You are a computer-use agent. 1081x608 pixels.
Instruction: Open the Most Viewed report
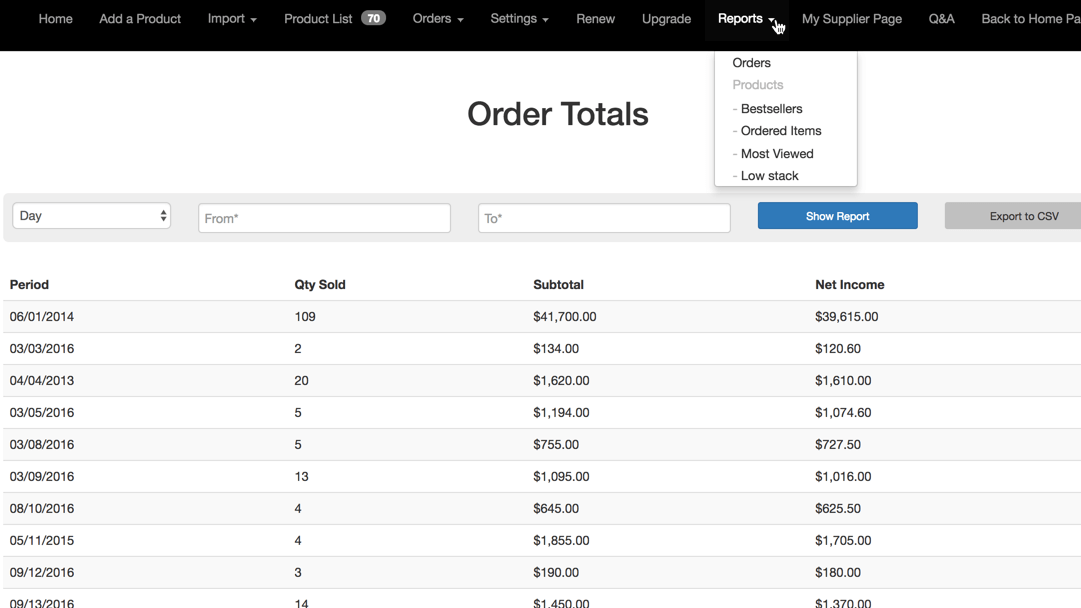(x=776, y=154)
